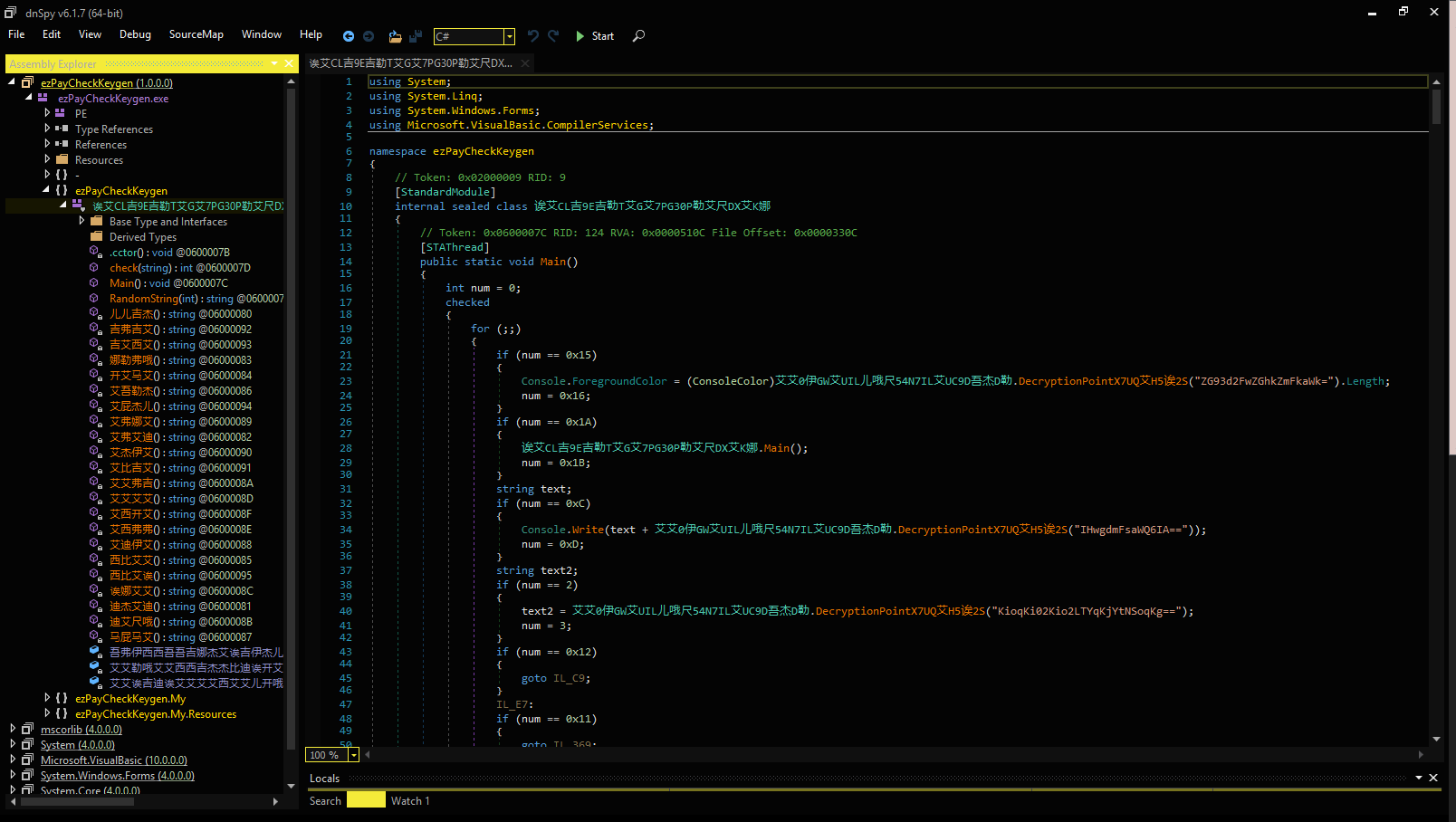Click the ezPayCheckKeygen assembly icon
1456x822 pixels.
coord(28,82)
